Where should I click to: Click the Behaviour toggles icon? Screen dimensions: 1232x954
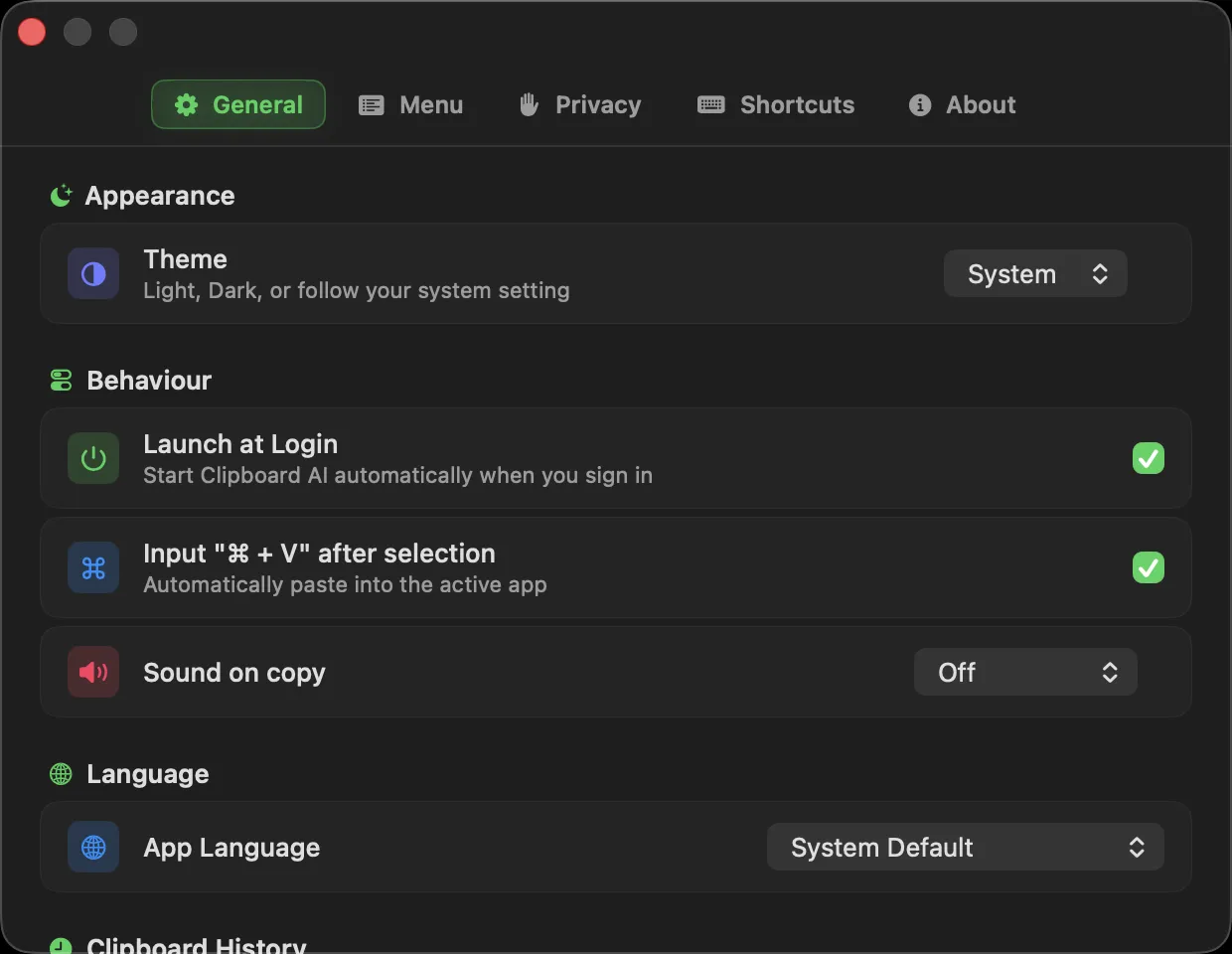coord(61,380)
